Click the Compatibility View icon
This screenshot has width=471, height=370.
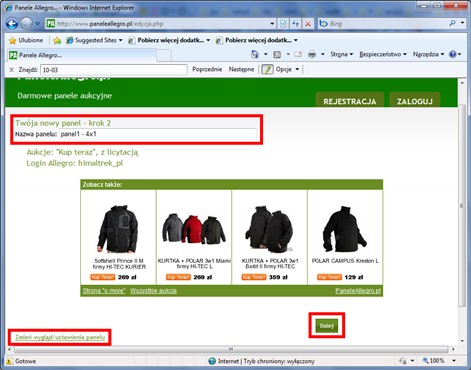click(x=283, y=24)
